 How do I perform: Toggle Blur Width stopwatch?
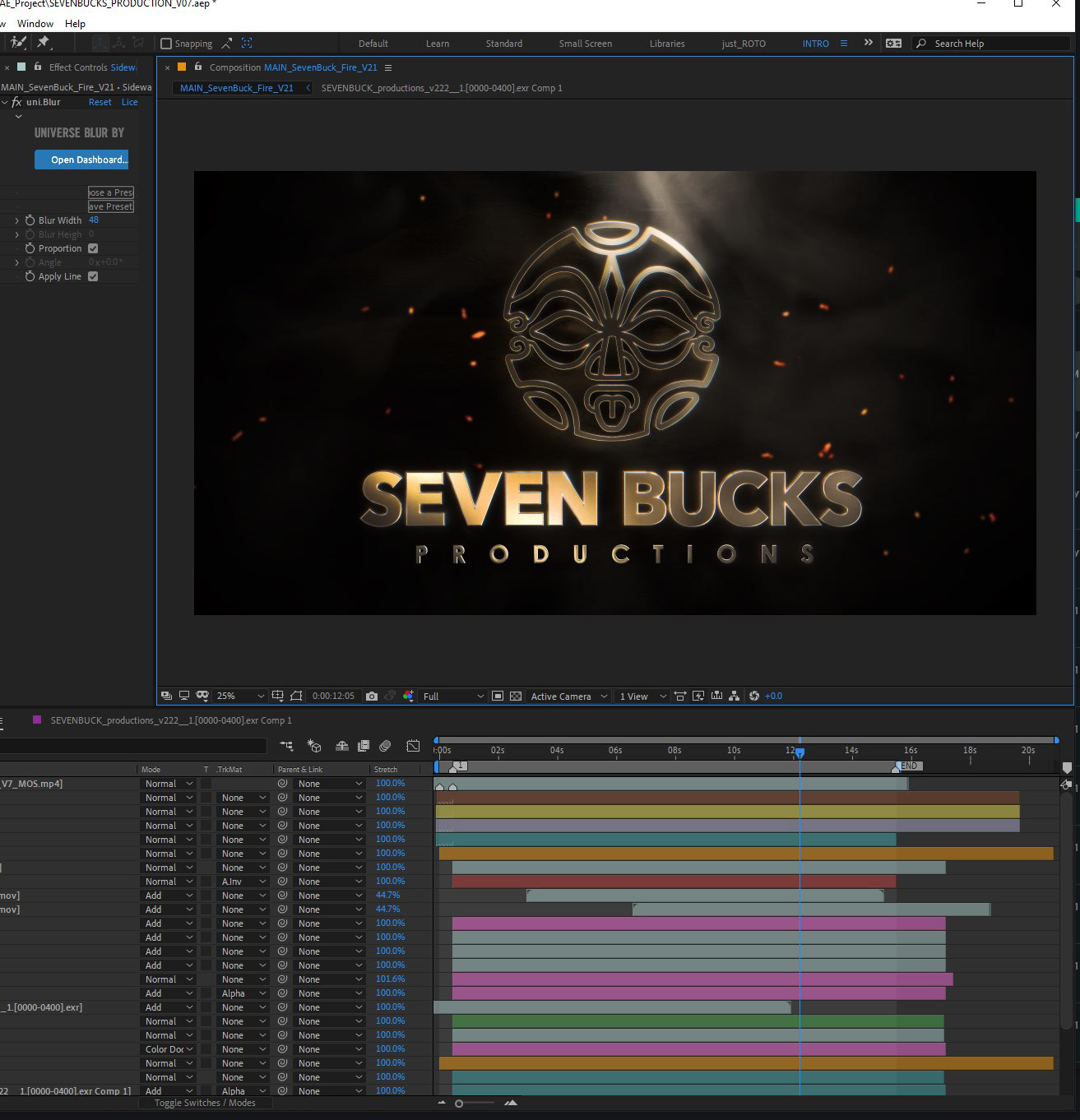(30, 220)
